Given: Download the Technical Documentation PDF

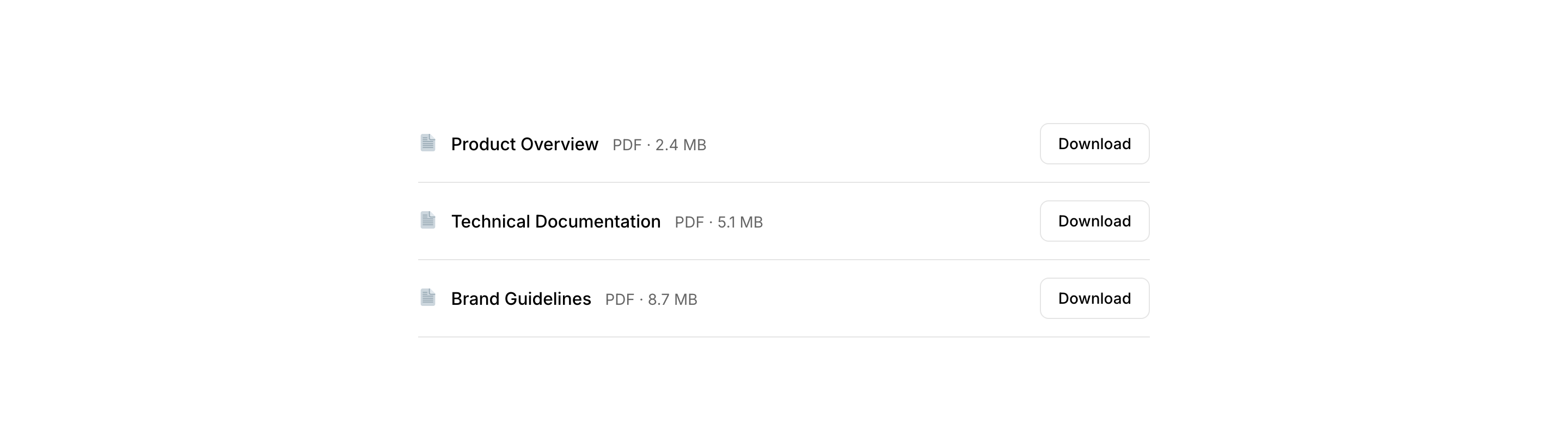Looking at the screenshot, I should (x=1094, y=222).
